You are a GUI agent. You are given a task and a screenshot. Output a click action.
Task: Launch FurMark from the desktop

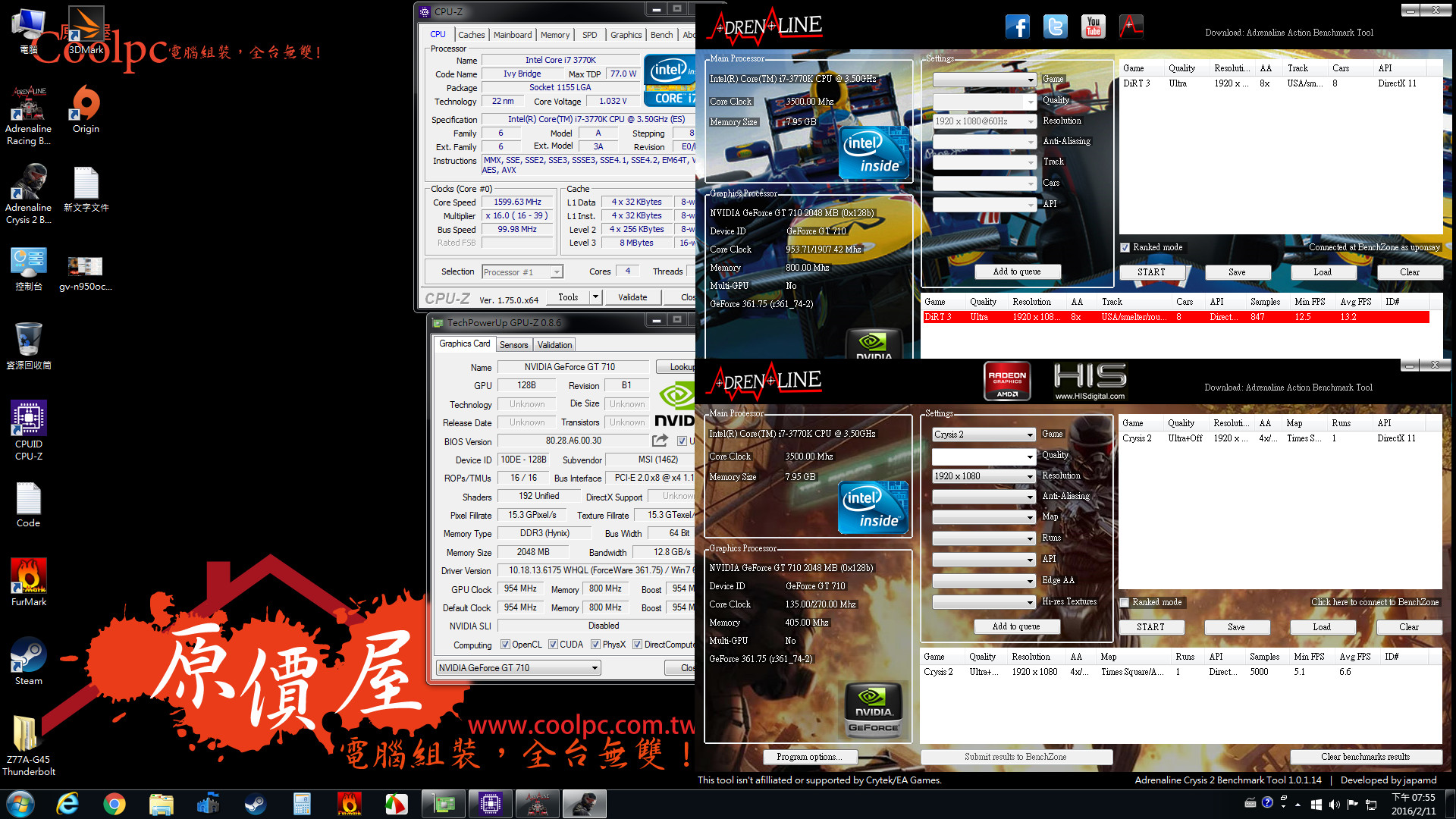click(x=29, y=582)
